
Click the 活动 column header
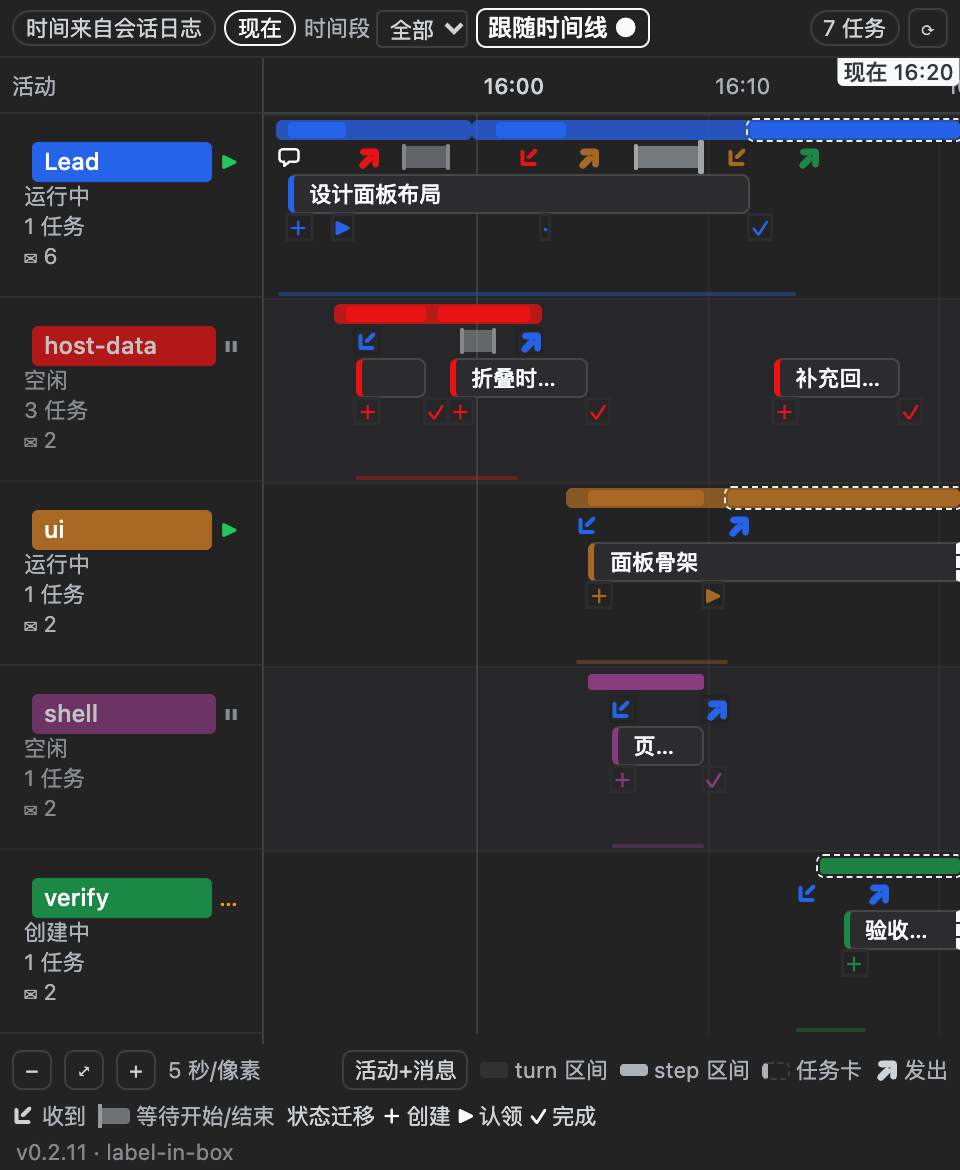pos(34,87)
